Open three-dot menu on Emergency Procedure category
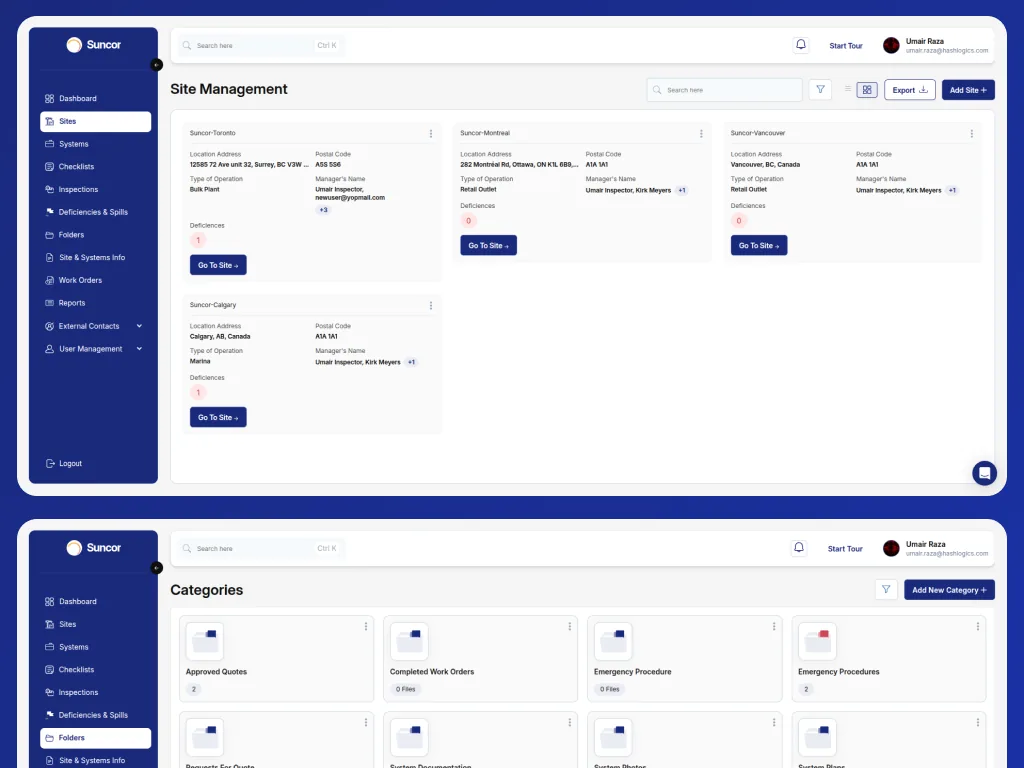The width and height of the screenshot is (1024, 768). pos(774,626)
